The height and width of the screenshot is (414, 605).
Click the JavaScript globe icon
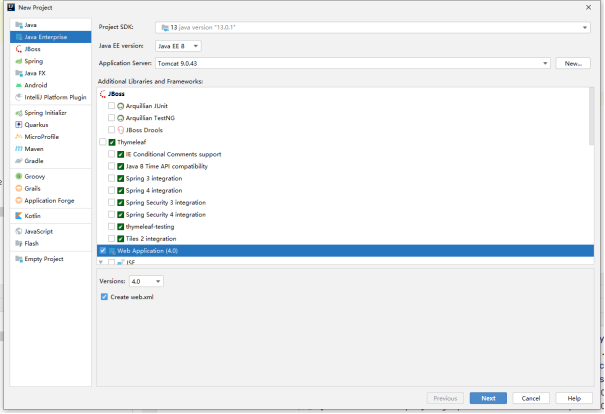(x=19, y=232)
